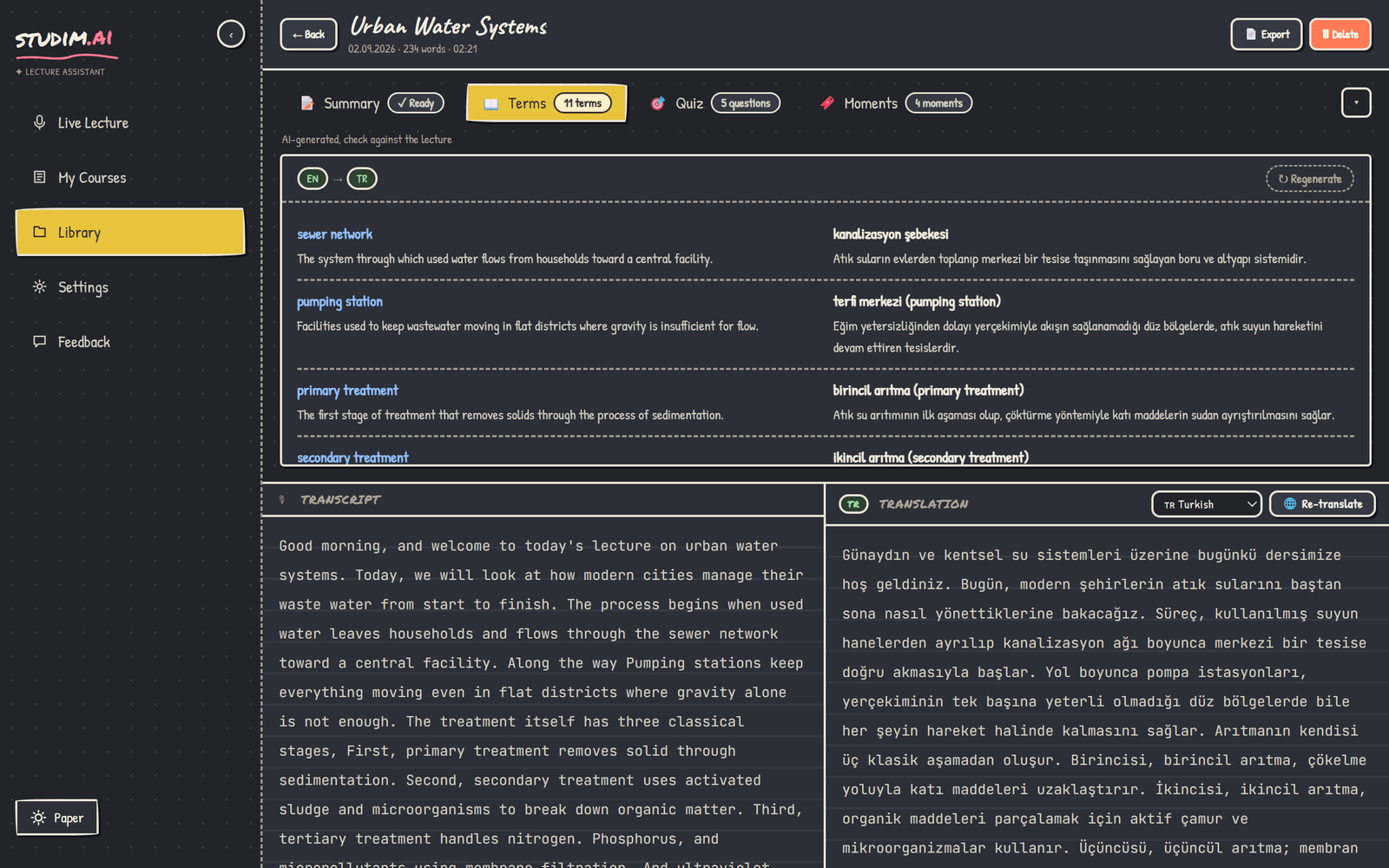
Task: Export the lecture
Action: click(x=1267, y=35)
